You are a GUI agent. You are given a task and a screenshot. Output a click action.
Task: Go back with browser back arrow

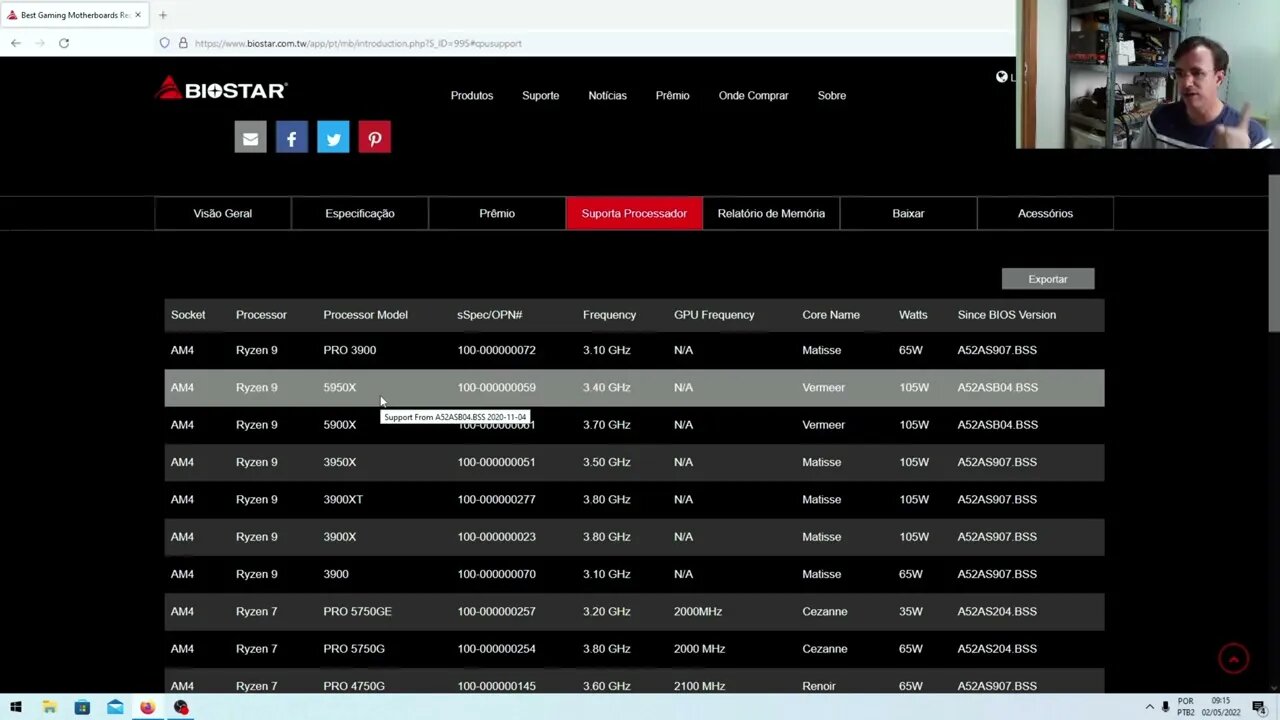pyautogui.click(x=16, y=43)
